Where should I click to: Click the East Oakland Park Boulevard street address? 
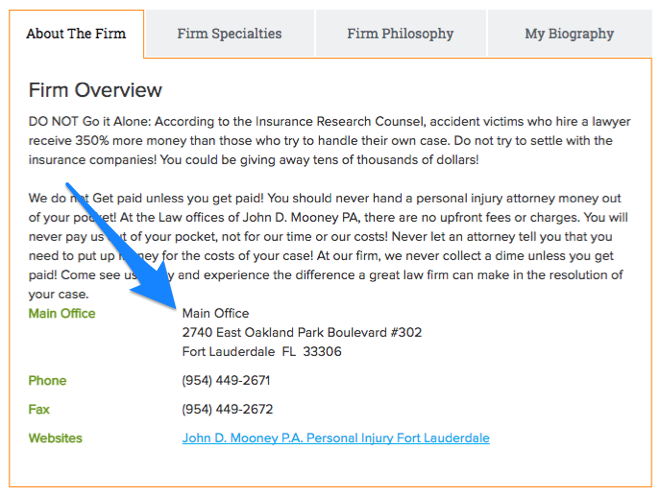[x=302, y=332]
